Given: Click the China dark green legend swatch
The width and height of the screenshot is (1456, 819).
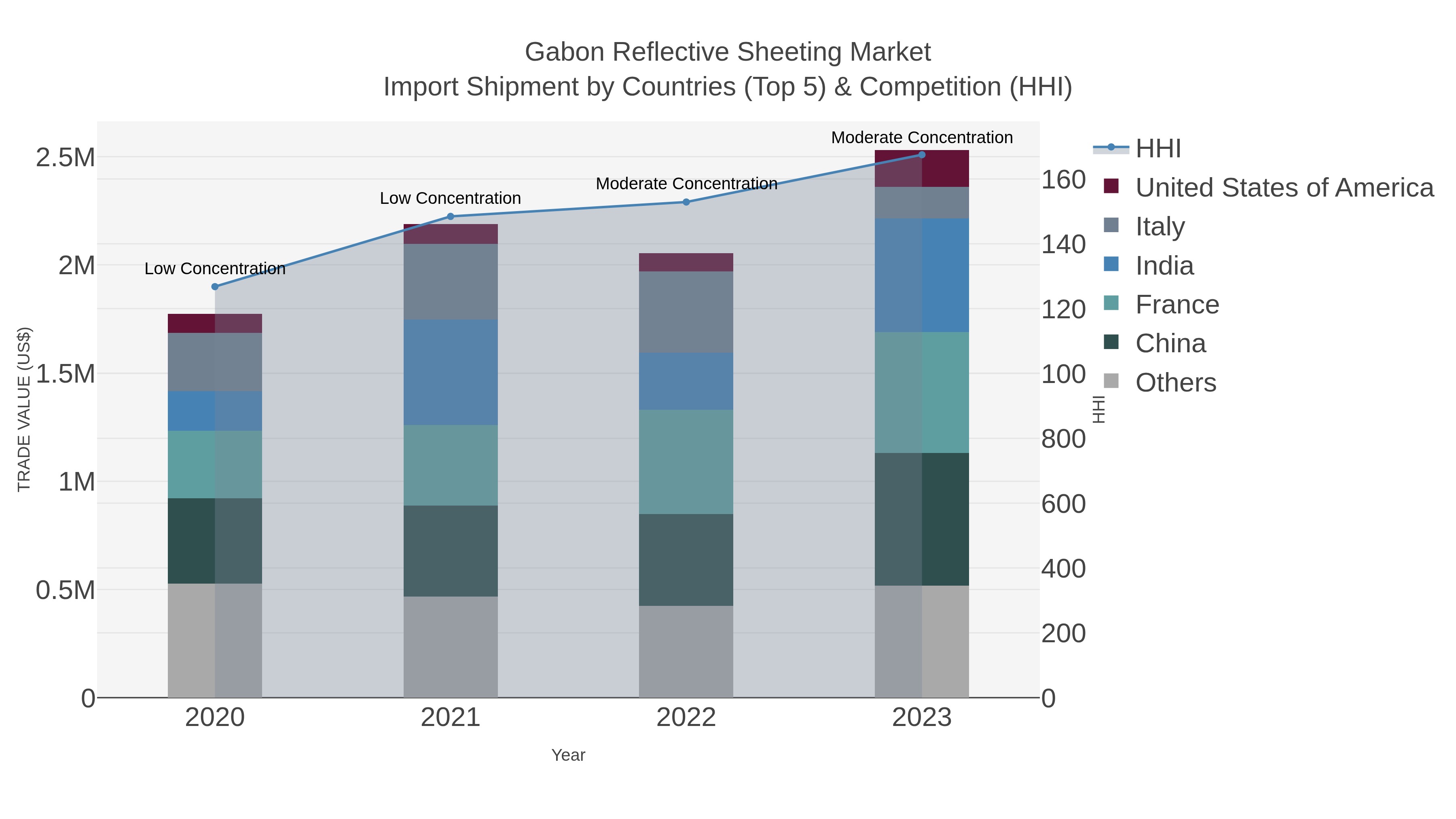Looking at the screenshot, I should coord(1111,342).
